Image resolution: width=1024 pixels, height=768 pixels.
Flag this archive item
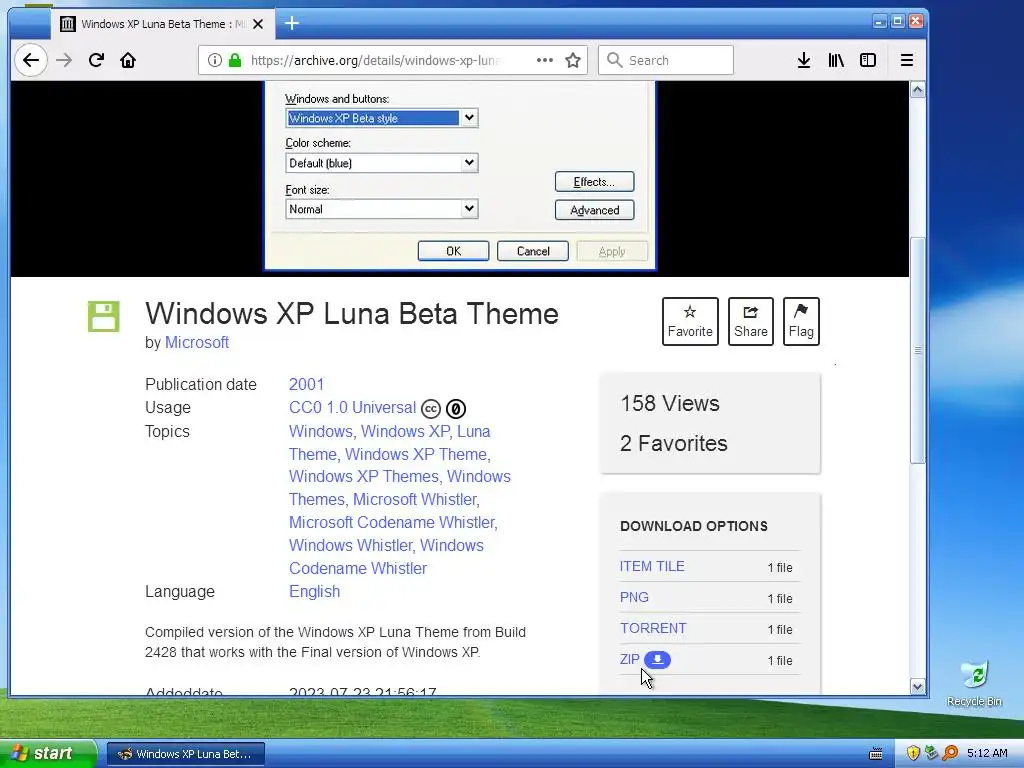(801, 321)
